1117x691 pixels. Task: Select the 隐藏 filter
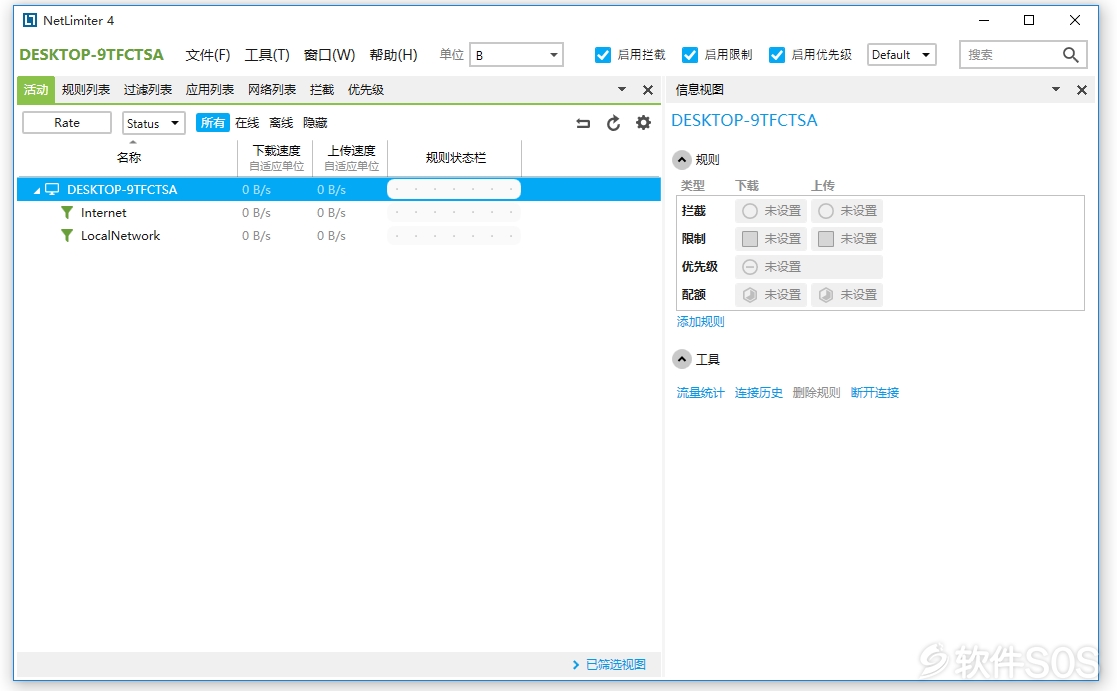pyautogui.click(x=316, y=123)
